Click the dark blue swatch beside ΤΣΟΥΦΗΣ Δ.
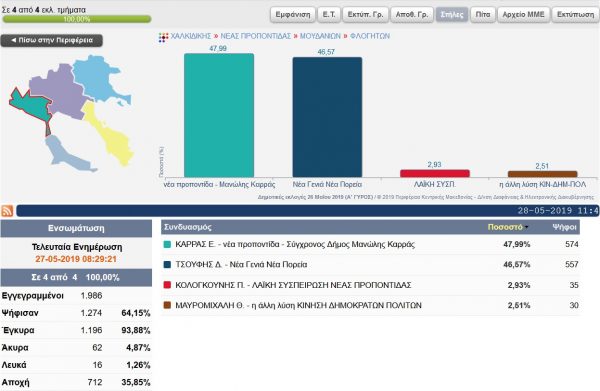The image size is (600, 391). coord(167,265)
